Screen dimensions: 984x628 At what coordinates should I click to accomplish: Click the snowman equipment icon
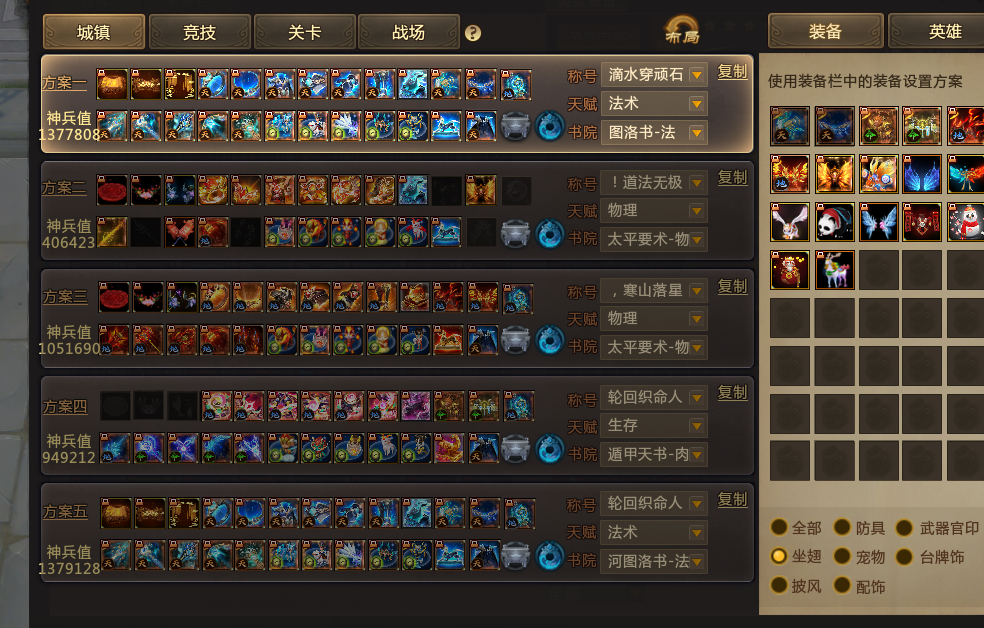pyautogui.click(x=966, y=222)
